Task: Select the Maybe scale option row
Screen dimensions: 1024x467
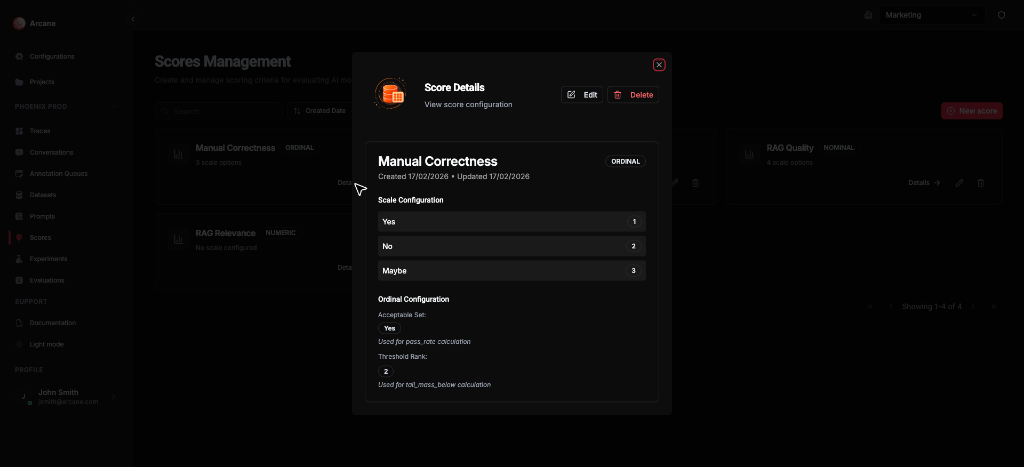Action: pos(511,271)
